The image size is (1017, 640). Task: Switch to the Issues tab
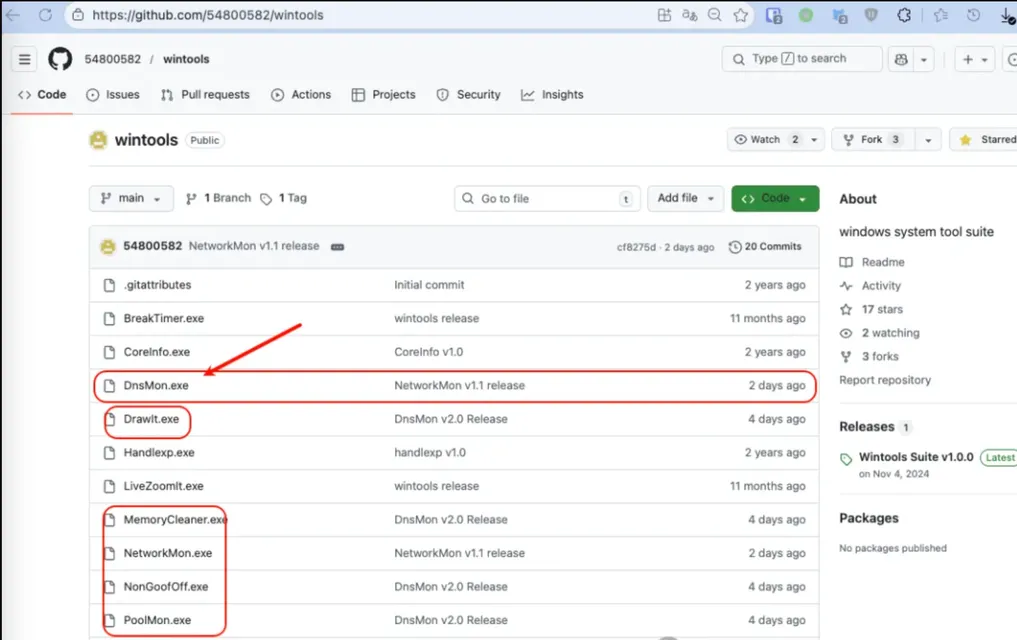pos(113,95)
